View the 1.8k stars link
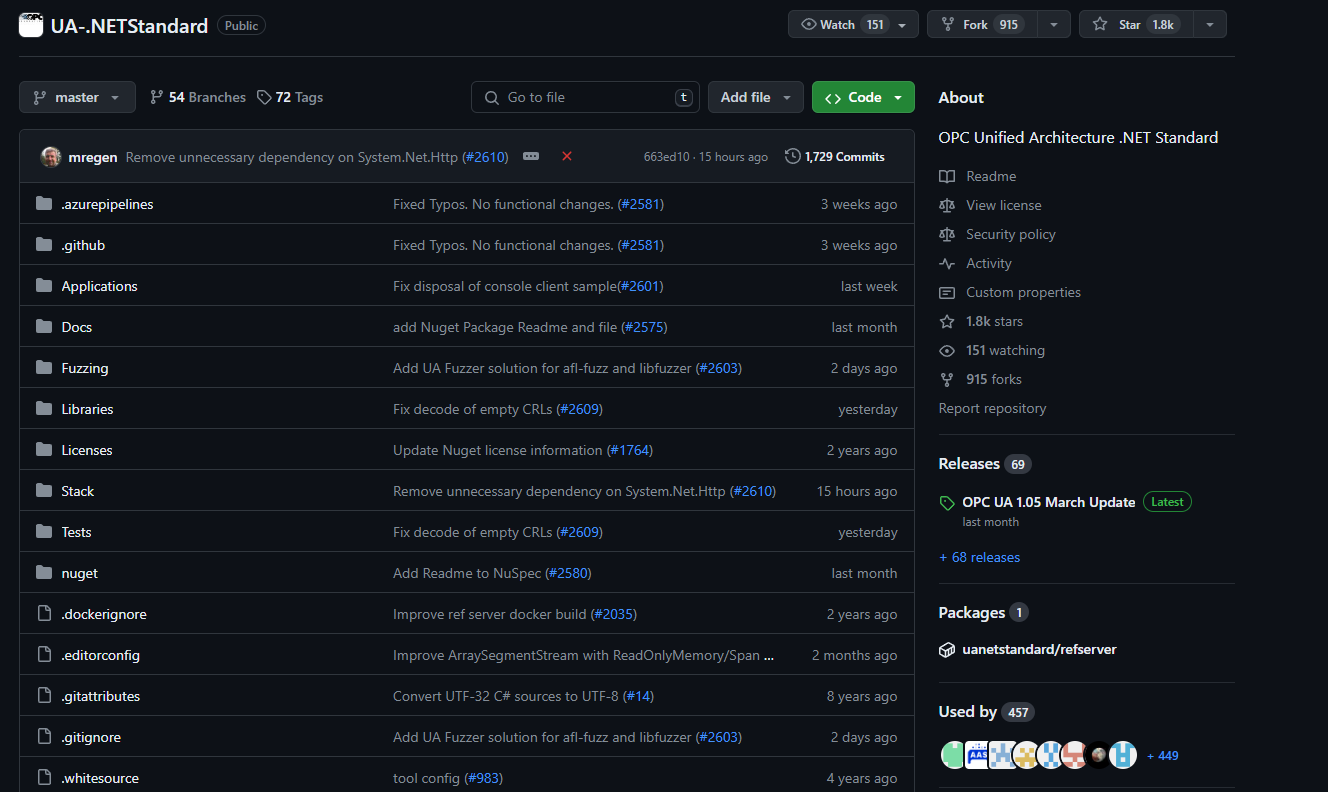Viewport: 1328px width, 792px height. point(994,321)
